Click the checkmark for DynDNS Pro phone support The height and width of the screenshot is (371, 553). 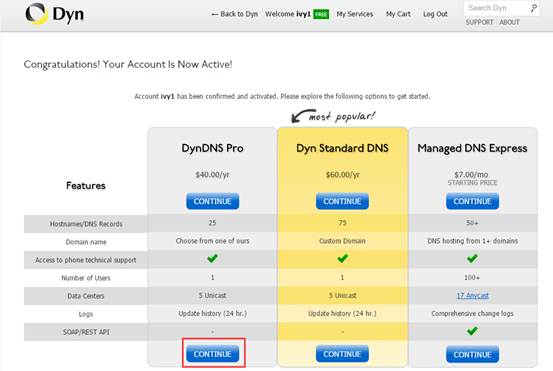click(212, 259)
